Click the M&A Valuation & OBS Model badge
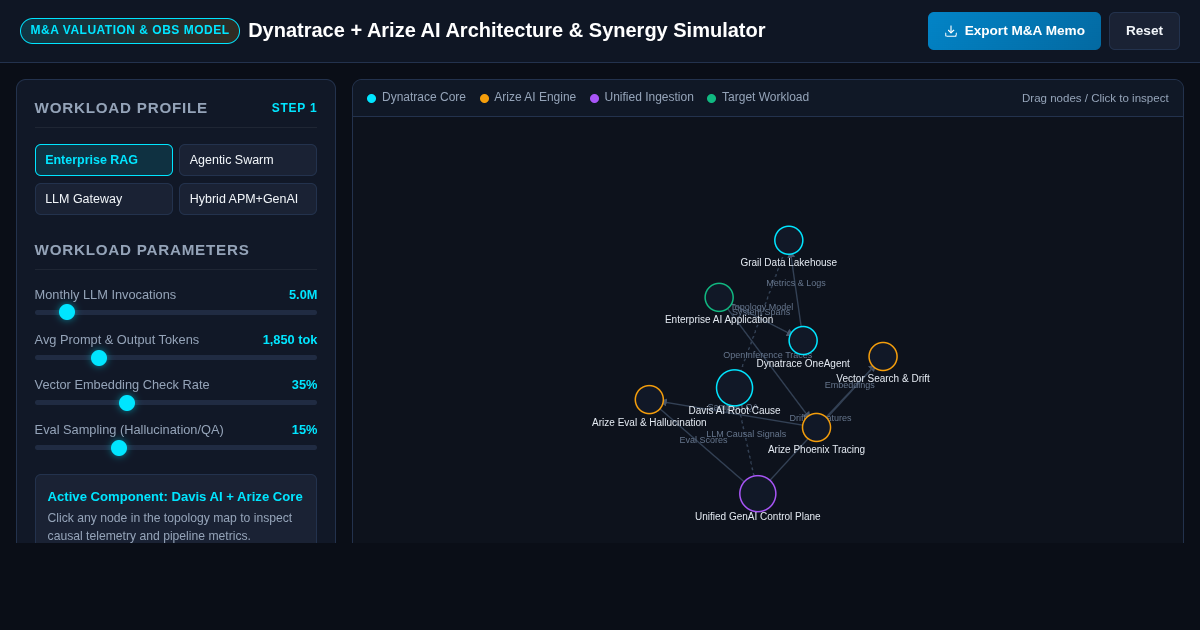Screen dimensions: 1200x630 [130, 30]
